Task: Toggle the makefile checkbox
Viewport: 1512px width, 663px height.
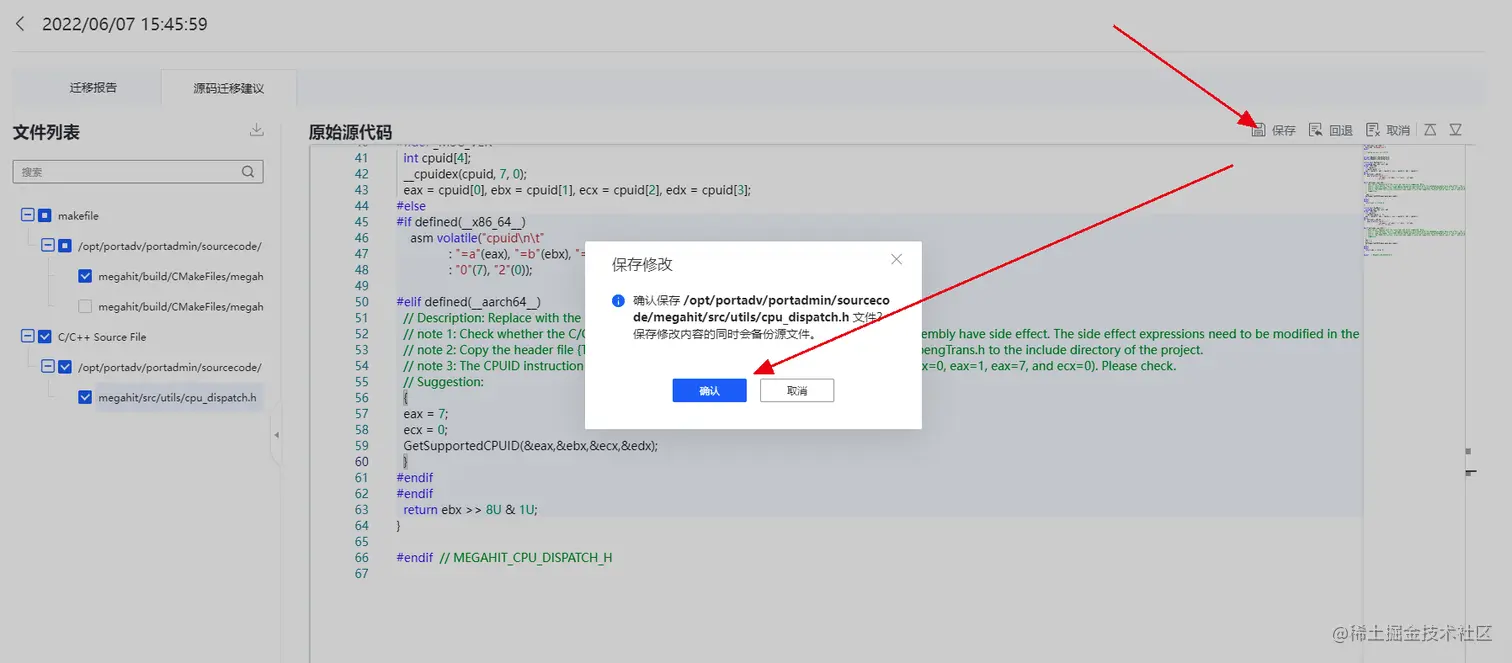Action: [x=45, y=216]
